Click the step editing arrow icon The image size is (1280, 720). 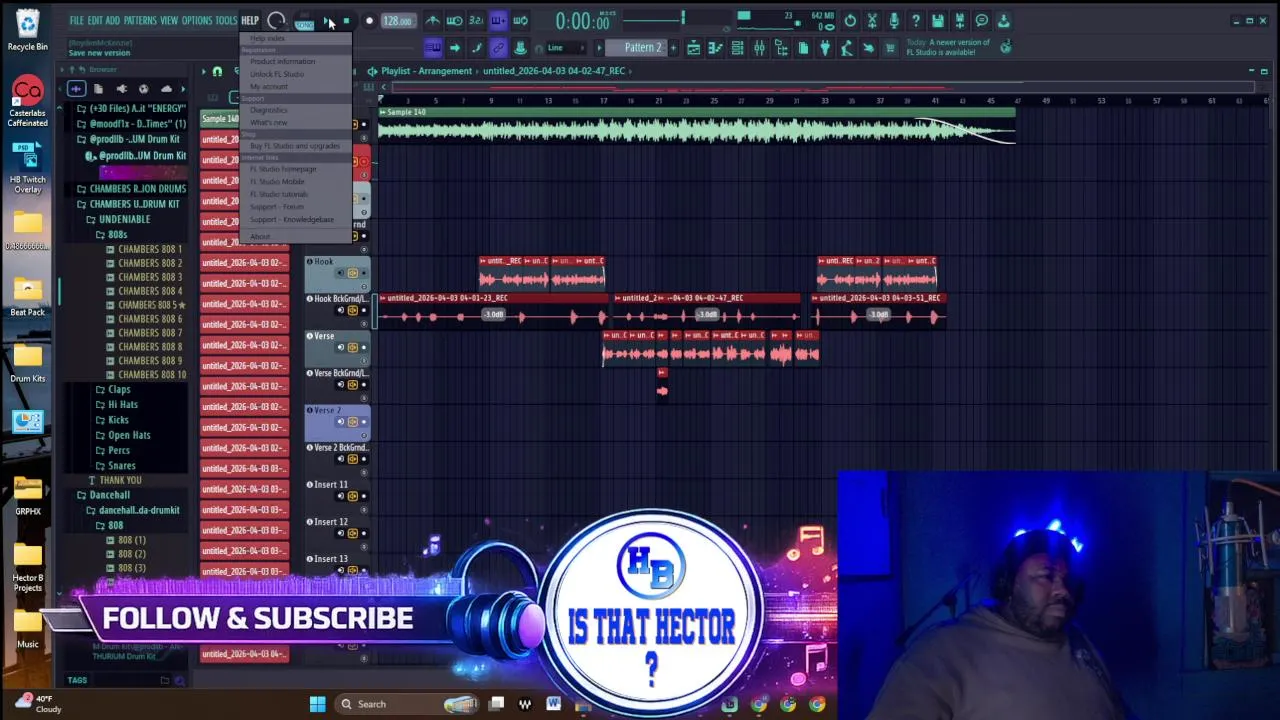click(454, 48)
